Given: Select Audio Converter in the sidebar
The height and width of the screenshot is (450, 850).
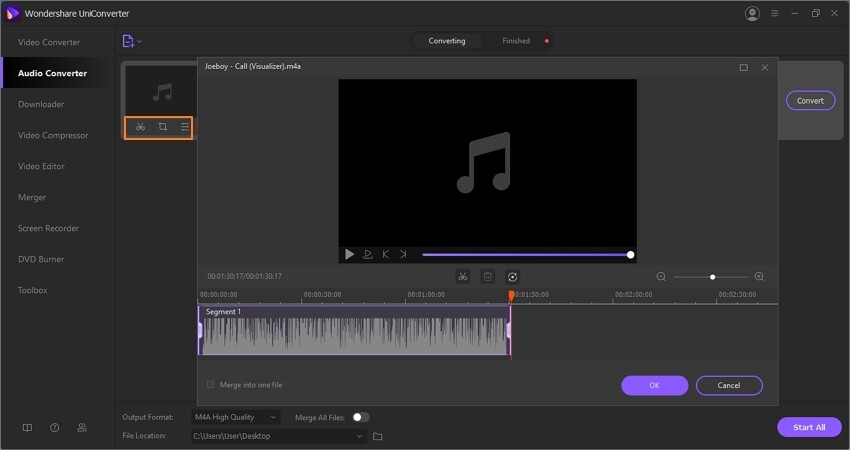Looking at the screenshot, I should coord(52,73).
